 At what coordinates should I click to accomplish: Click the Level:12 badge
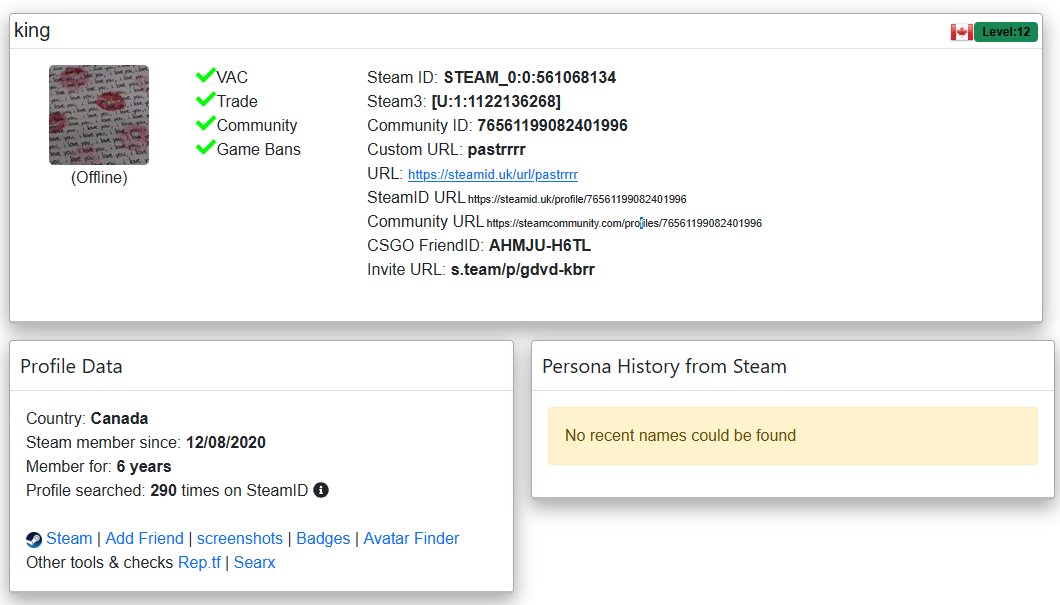click(x=1006, y=32)
